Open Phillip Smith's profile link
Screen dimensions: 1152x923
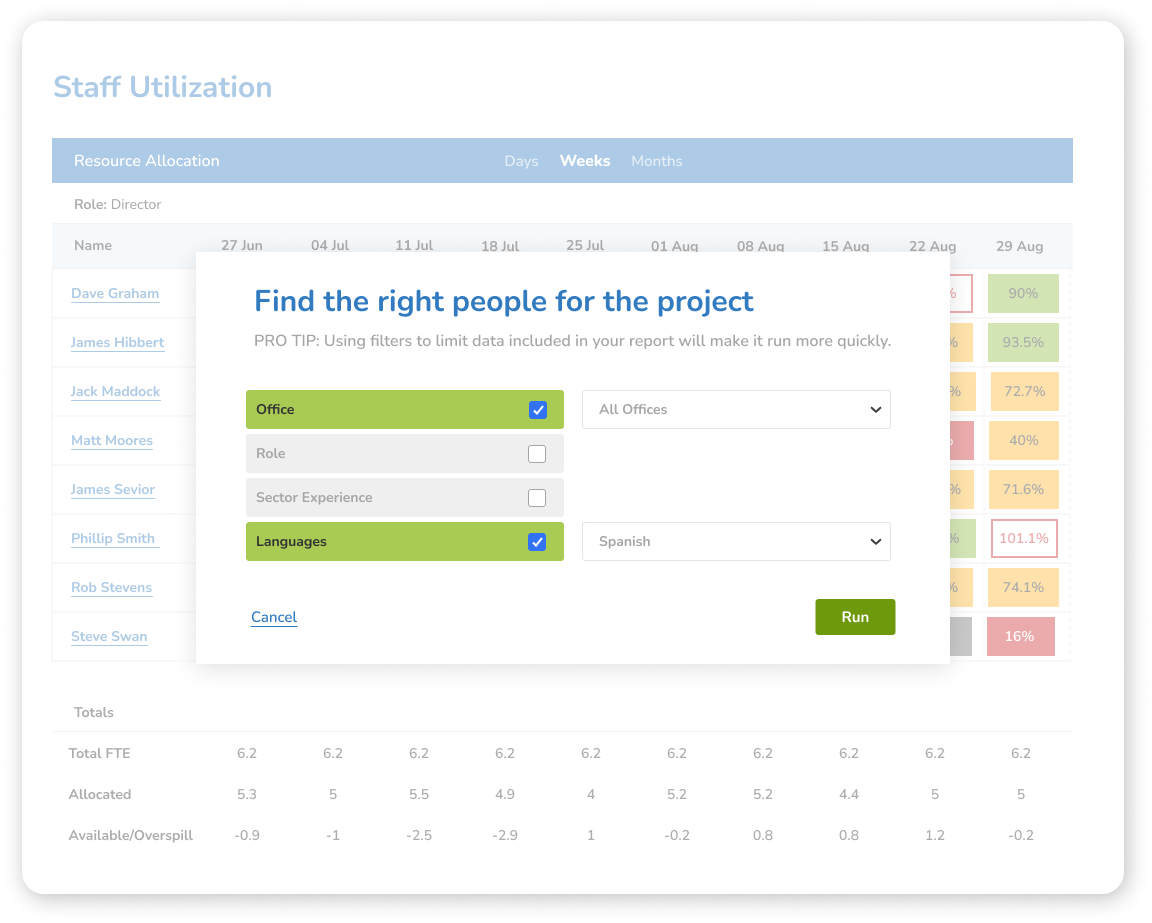pyautogui.click(x=113, y=538)
